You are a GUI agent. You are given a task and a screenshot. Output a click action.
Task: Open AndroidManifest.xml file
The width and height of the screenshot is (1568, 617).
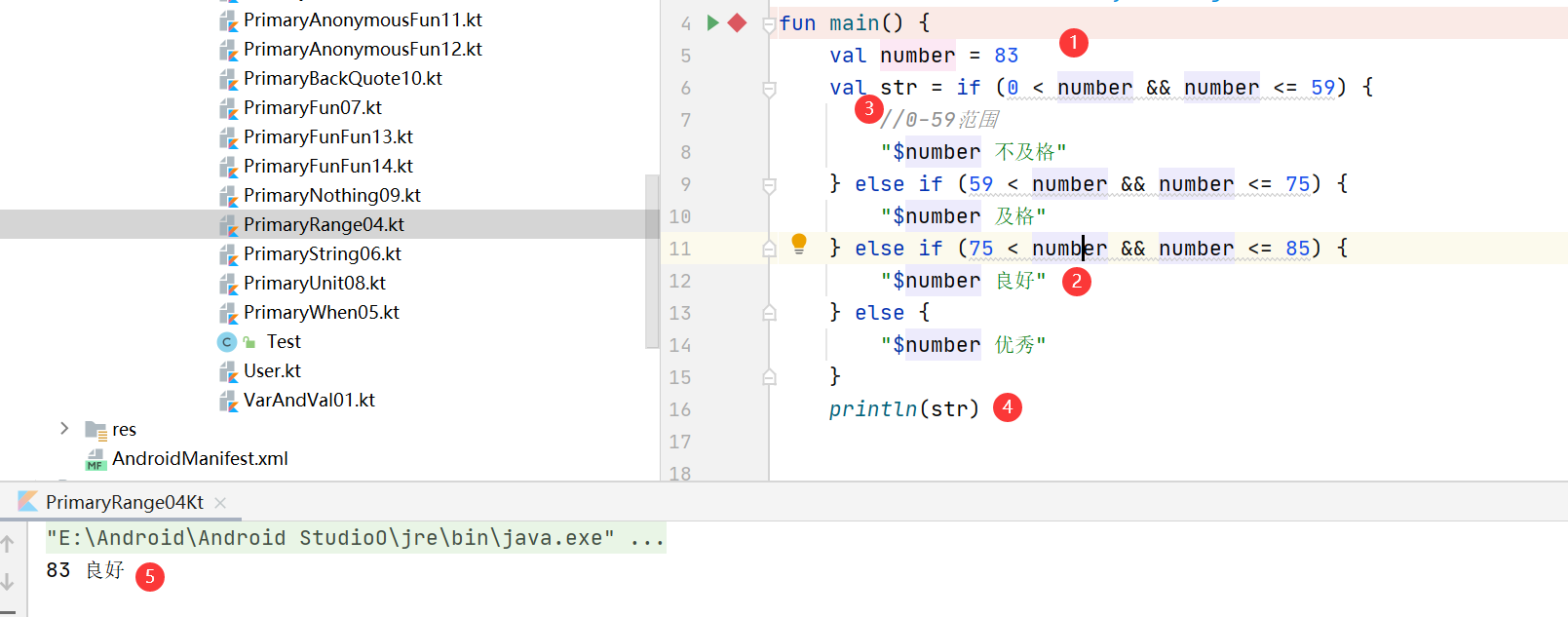pyautogui.click(x=200, y=458)
